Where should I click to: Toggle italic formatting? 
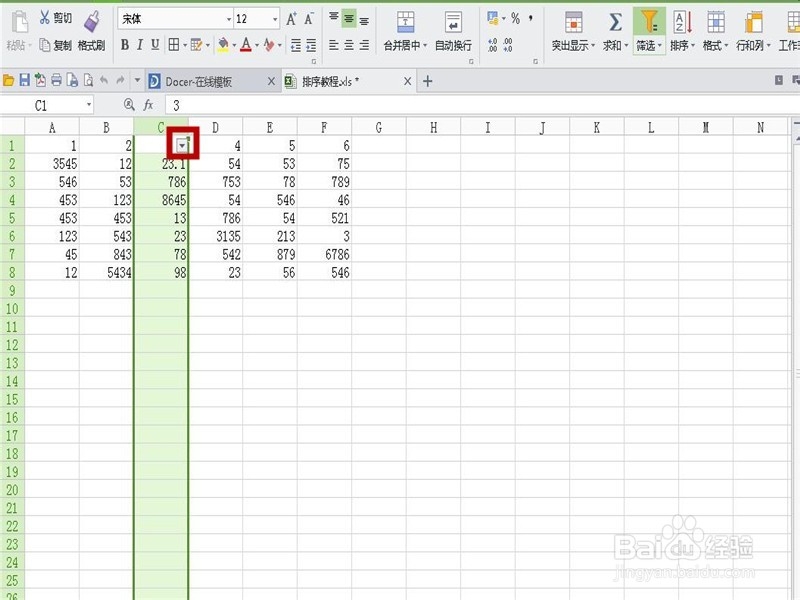(140, 45)
